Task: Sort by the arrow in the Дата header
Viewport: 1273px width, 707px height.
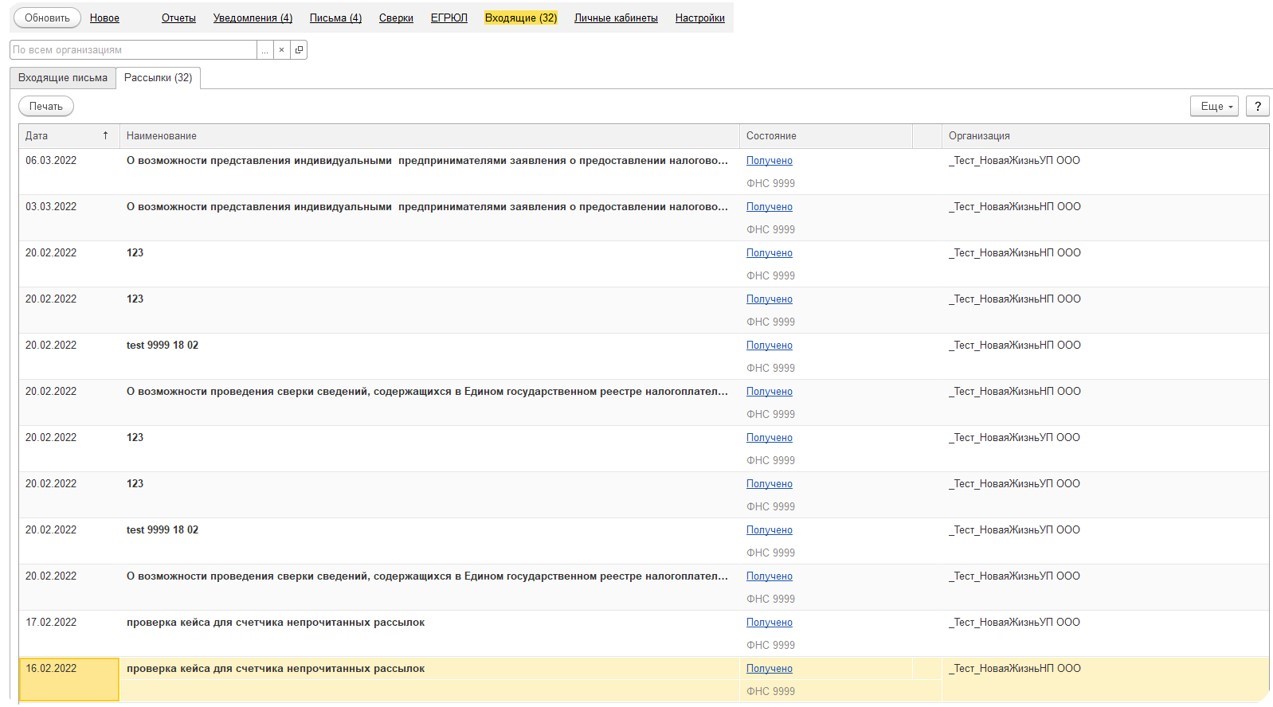Action: [105, 136]
